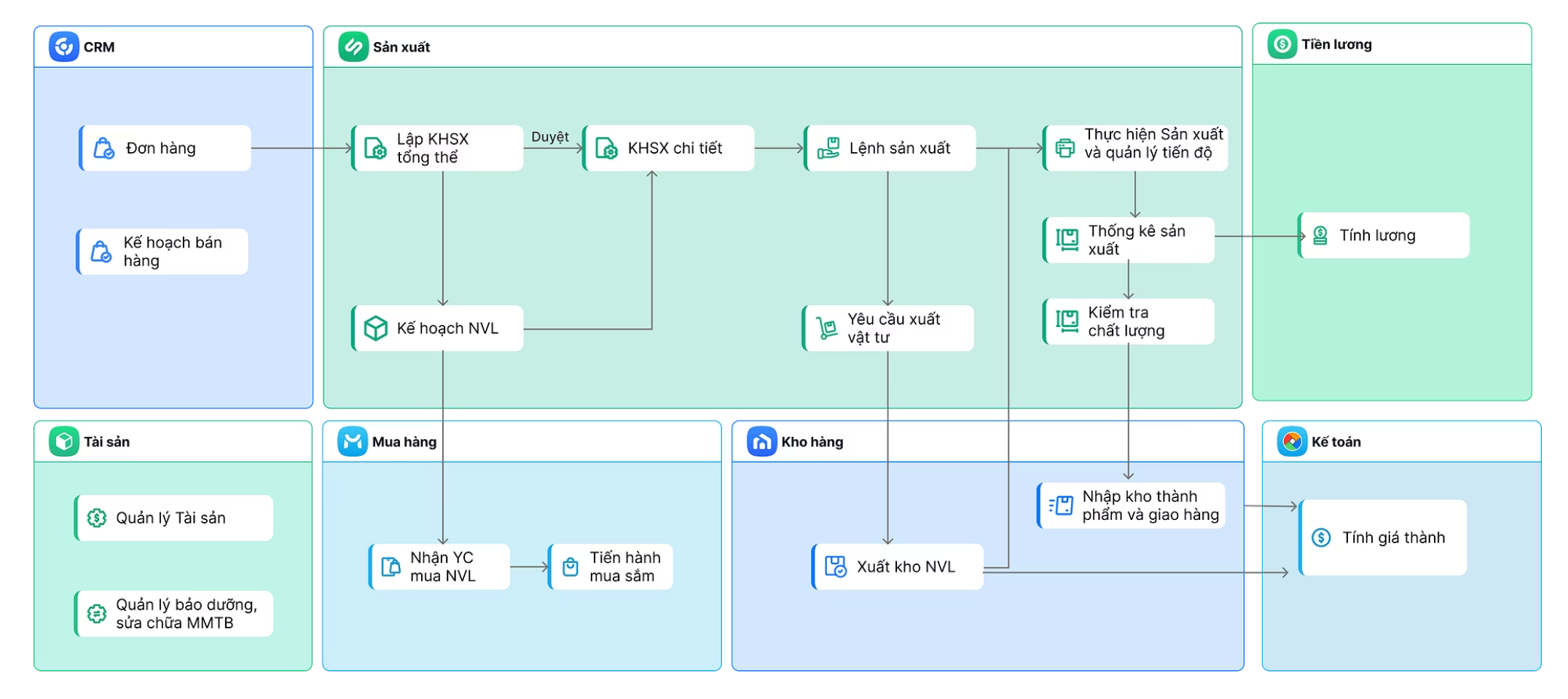Image resolution: width=1568 pixels, height=699 pixels.
Task: Select the Đơn hàng node
Action: [166, 149]
